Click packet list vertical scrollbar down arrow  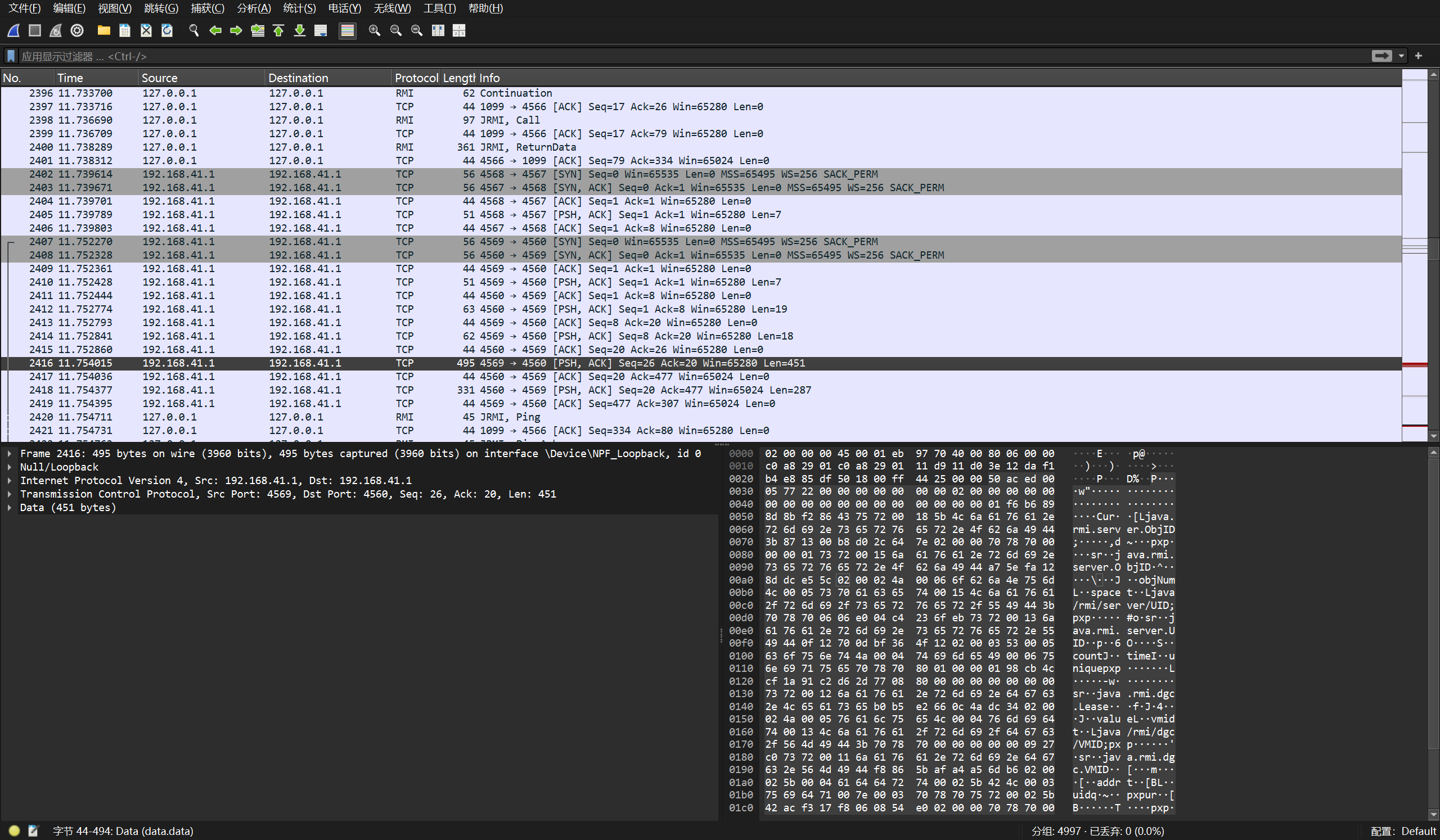[x=1434, y=436]
